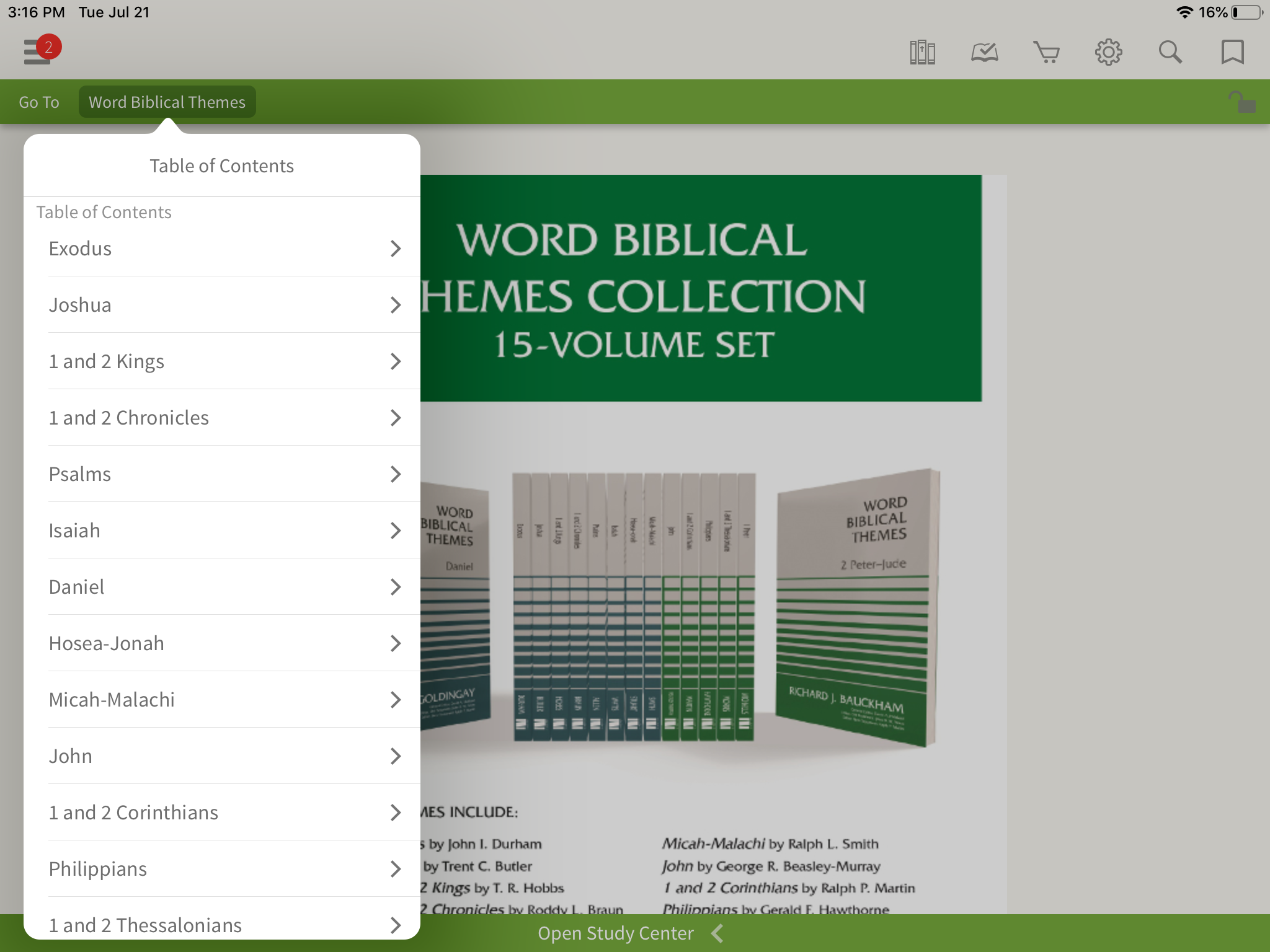Select Daniel in the contents list
The image size is (1270, 952).
(222, 587)
